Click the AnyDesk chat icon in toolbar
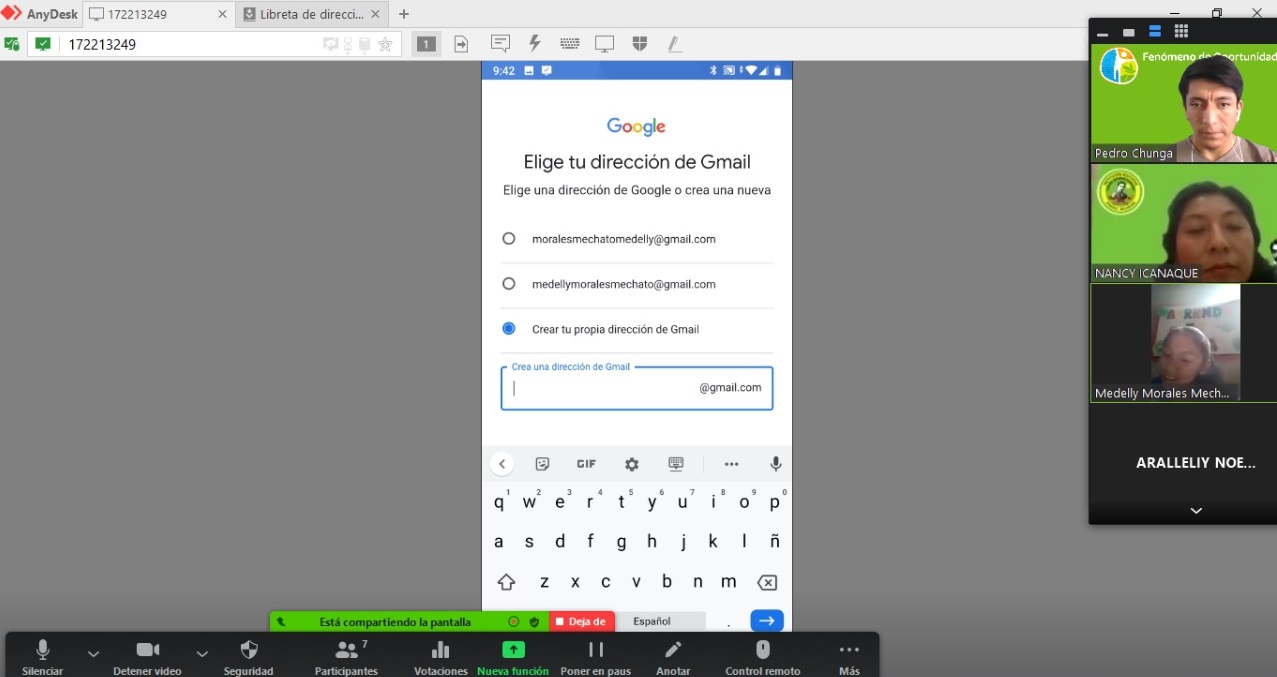 point(500,44)
